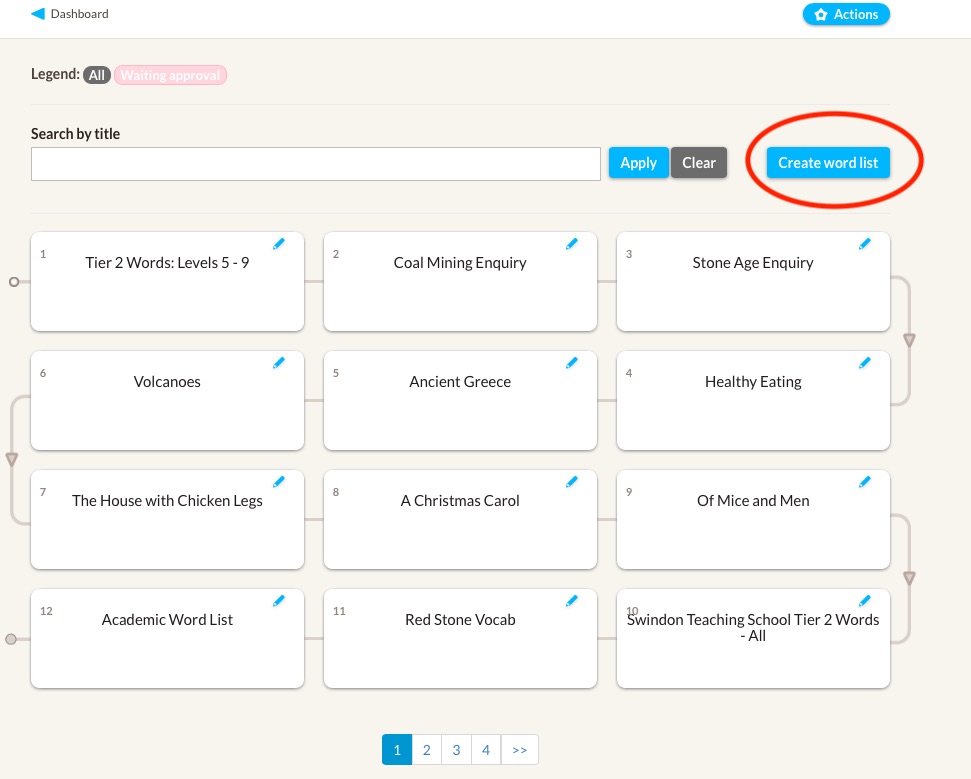Apply the title search
Viewport: 971px width, 779px height.
tap(638, 163)
